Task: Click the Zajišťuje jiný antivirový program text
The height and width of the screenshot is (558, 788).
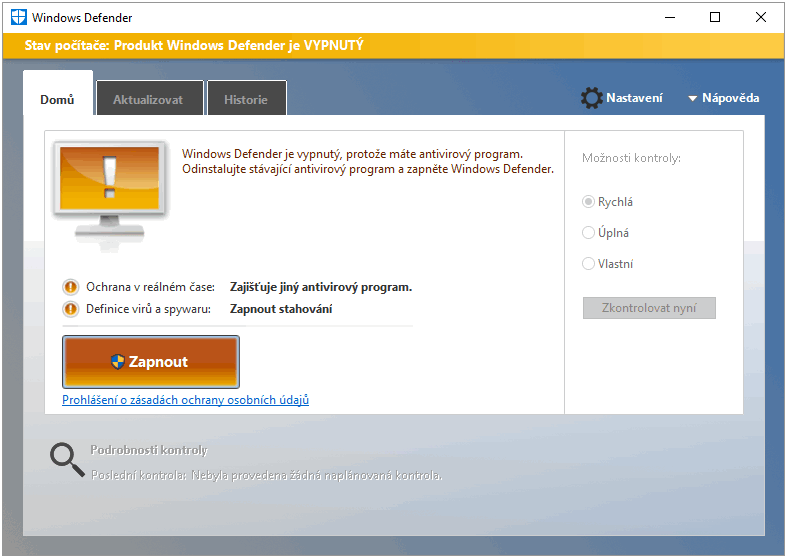Action: [x=321, y=287]
